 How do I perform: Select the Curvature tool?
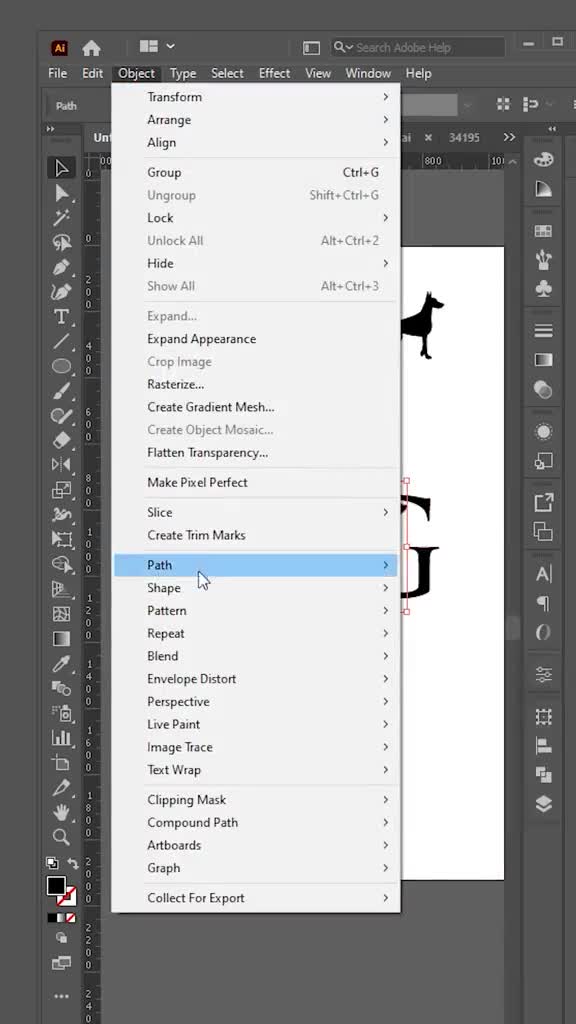click(x=61, y=292)
